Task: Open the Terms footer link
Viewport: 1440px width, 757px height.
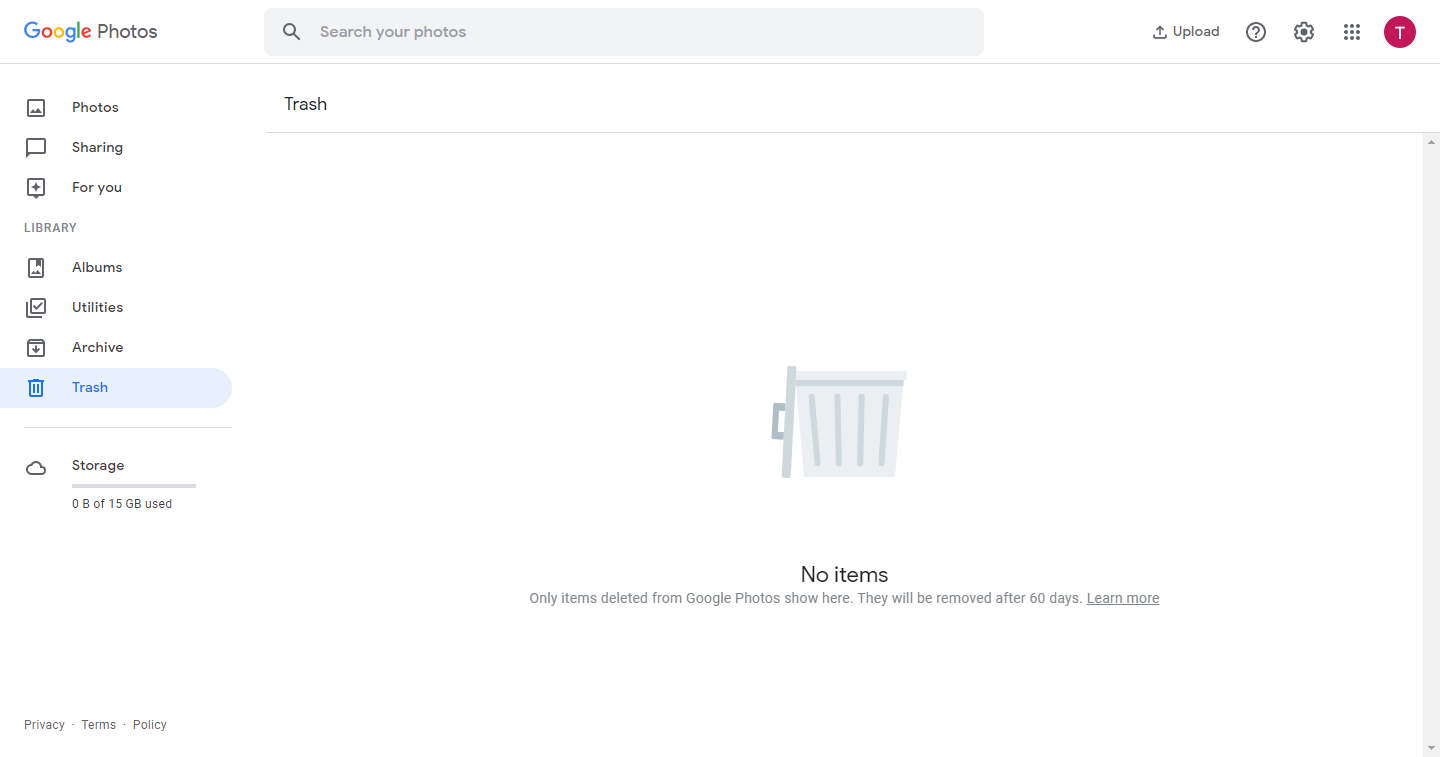Action: pyautogui.click(x=99, y=725)
